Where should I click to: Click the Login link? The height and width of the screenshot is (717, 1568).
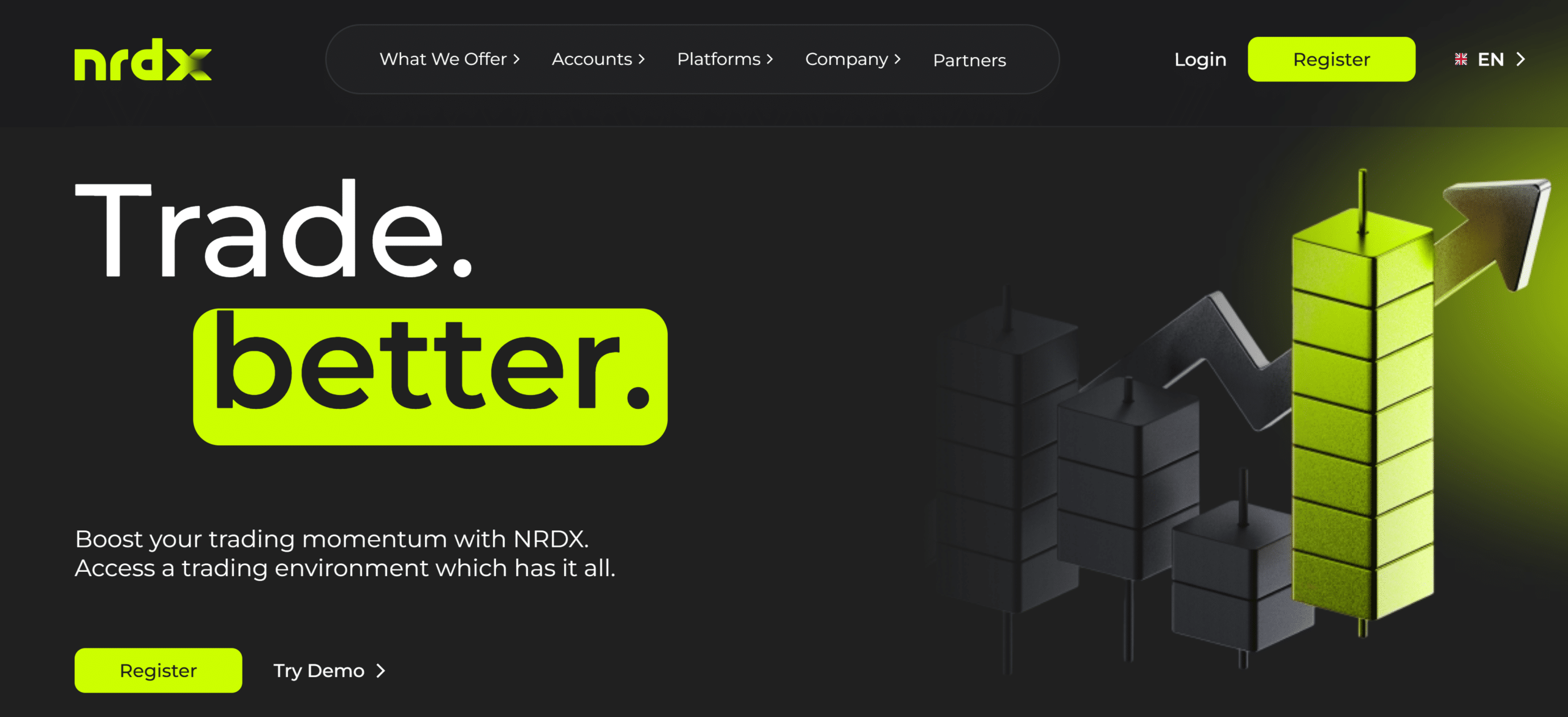[1200, 59]
